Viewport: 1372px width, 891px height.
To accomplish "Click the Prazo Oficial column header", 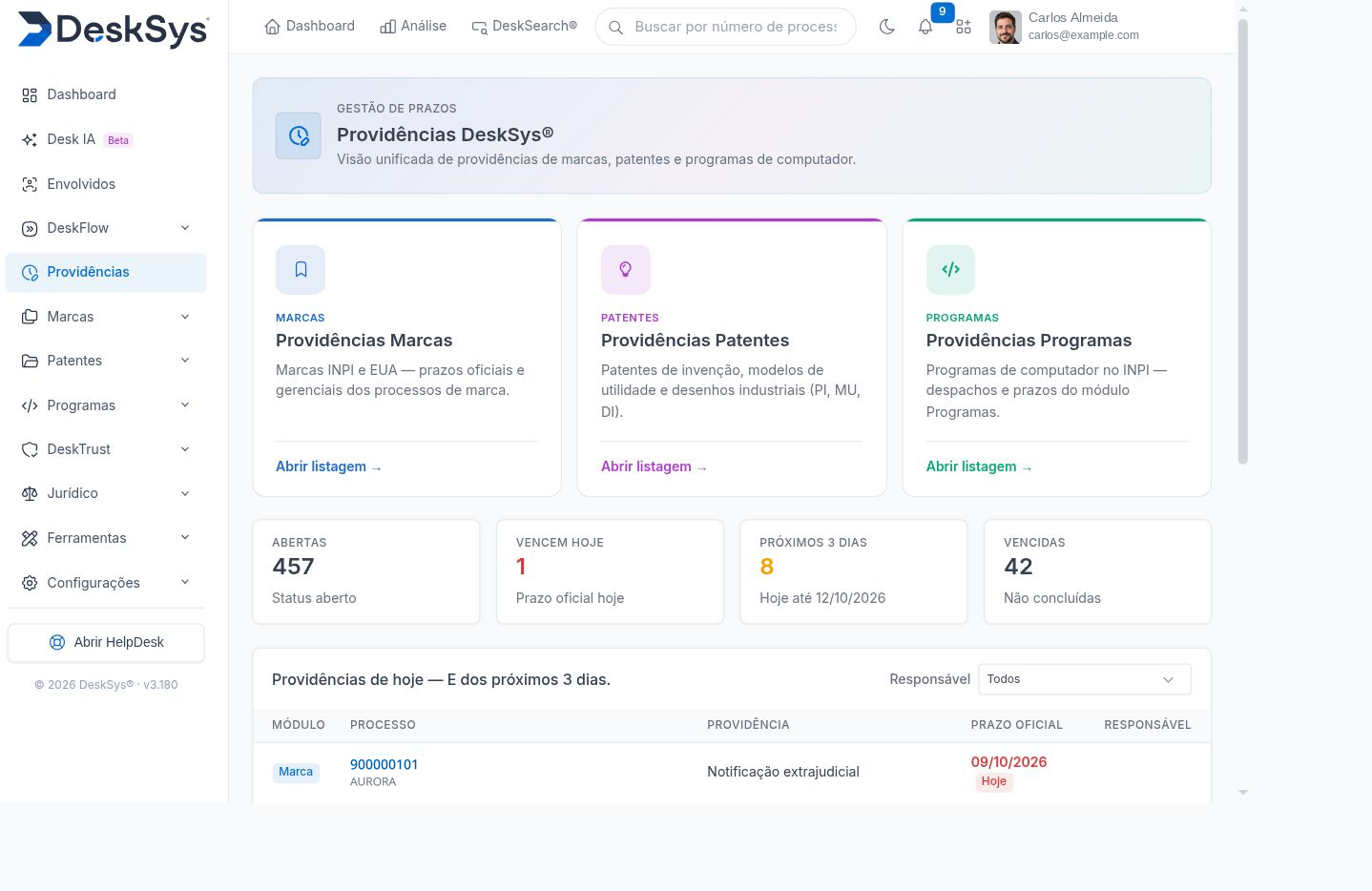I will pos(1017,725).
